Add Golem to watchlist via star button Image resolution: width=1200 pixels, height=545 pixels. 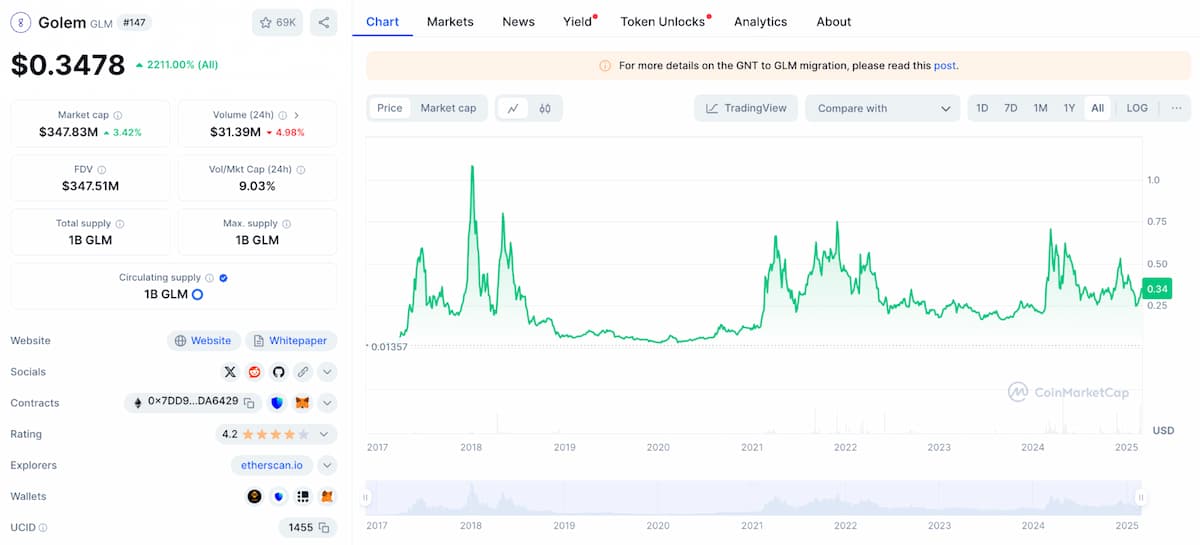click(277, 22)
